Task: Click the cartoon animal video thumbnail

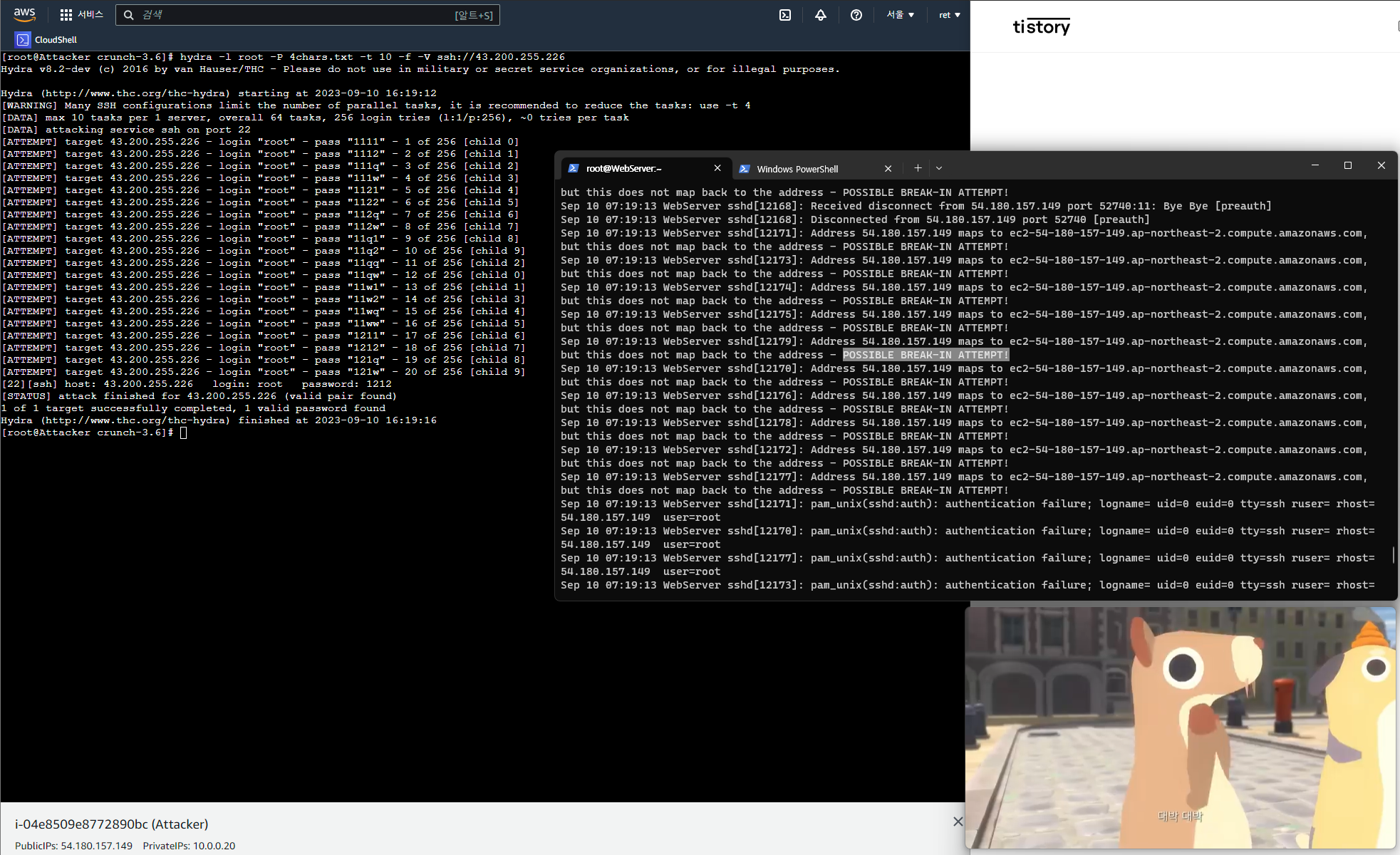Action: coord(1180,727)
